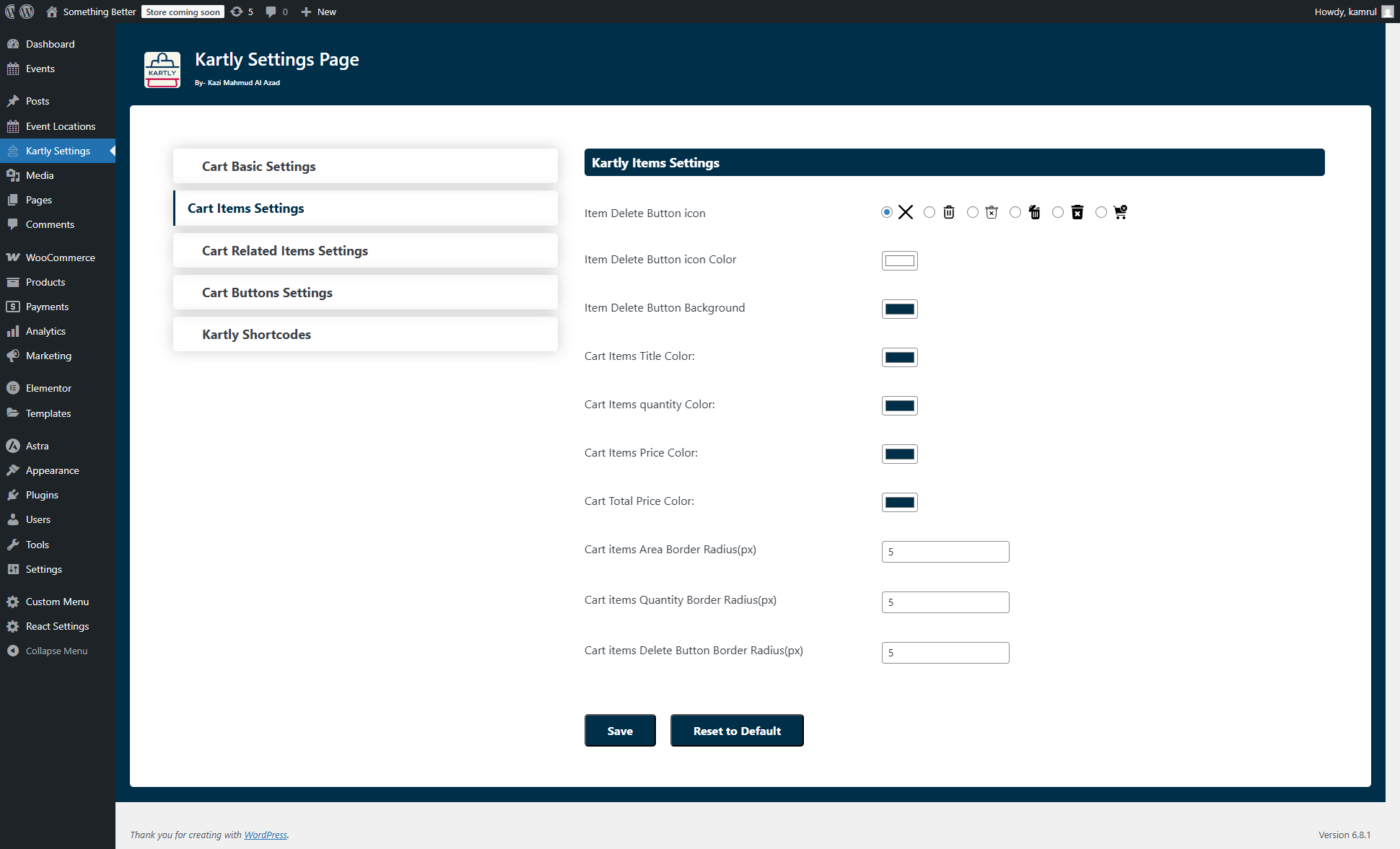
Task: Click the X cross delete icon
Action: coord(906,212)
